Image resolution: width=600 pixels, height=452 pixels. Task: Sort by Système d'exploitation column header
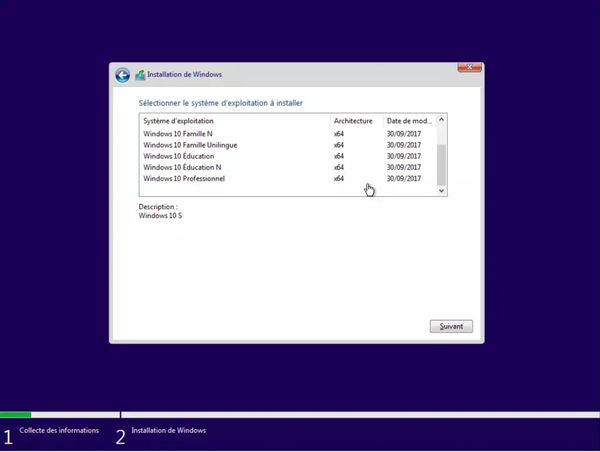tap(235, 121)
